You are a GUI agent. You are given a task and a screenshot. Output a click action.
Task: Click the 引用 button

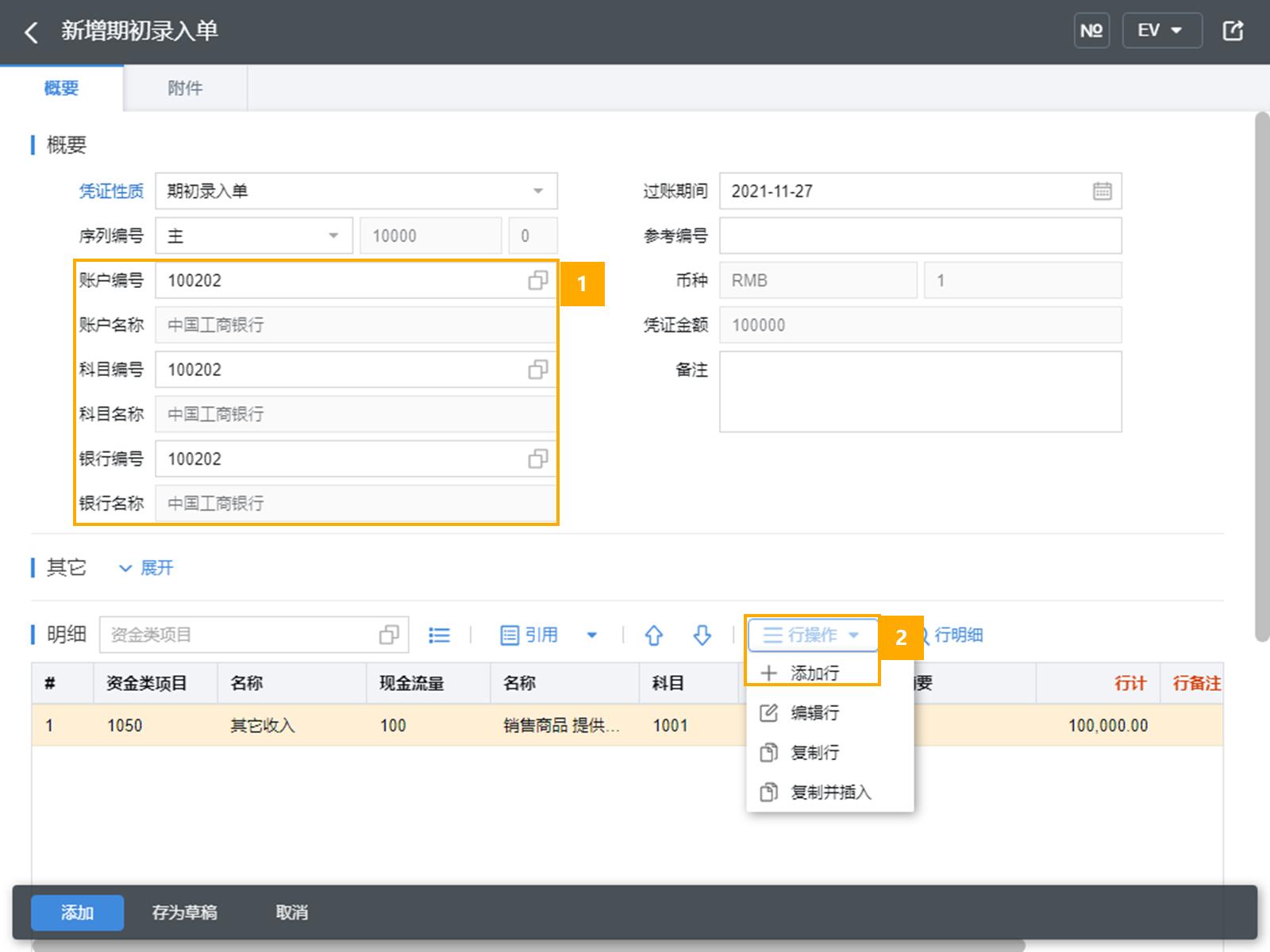pyautogui.click(x=529, y=635)
